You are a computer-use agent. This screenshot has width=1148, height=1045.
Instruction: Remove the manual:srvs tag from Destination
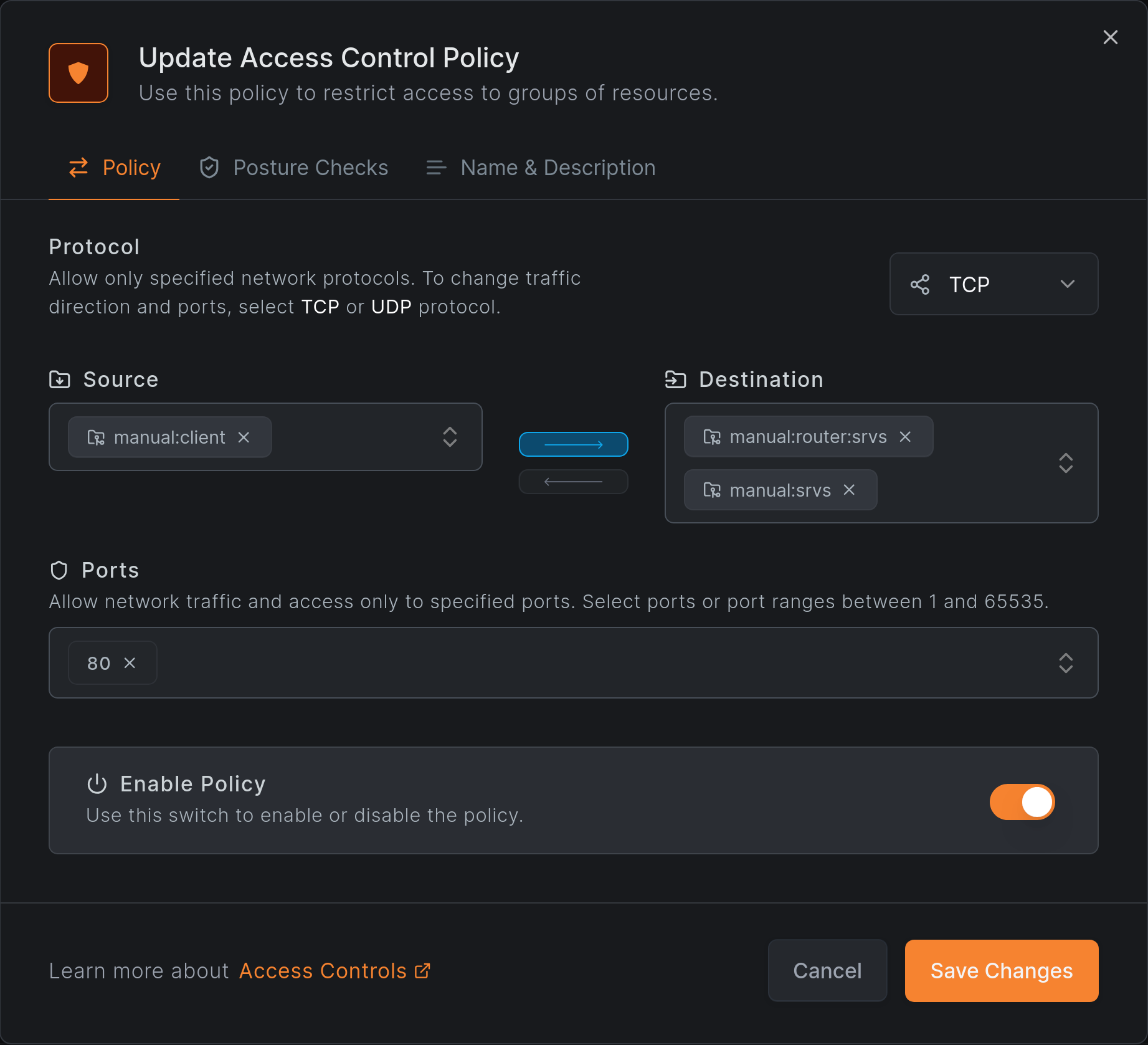849,490
